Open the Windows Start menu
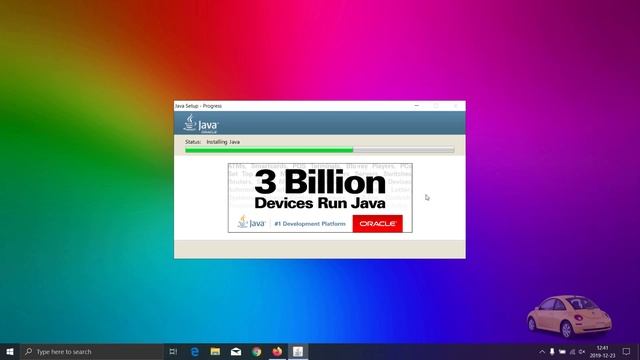640x360 pixels. [x=10, y=351]
